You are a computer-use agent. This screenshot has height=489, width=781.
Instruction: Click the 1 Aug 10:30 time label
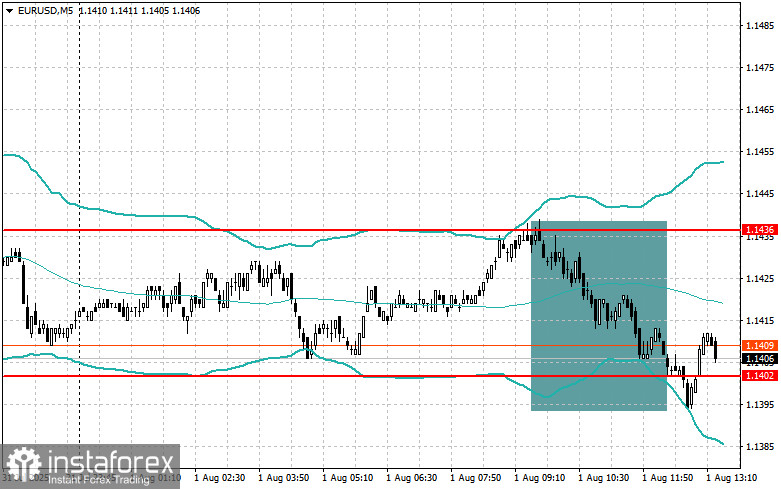603,478
